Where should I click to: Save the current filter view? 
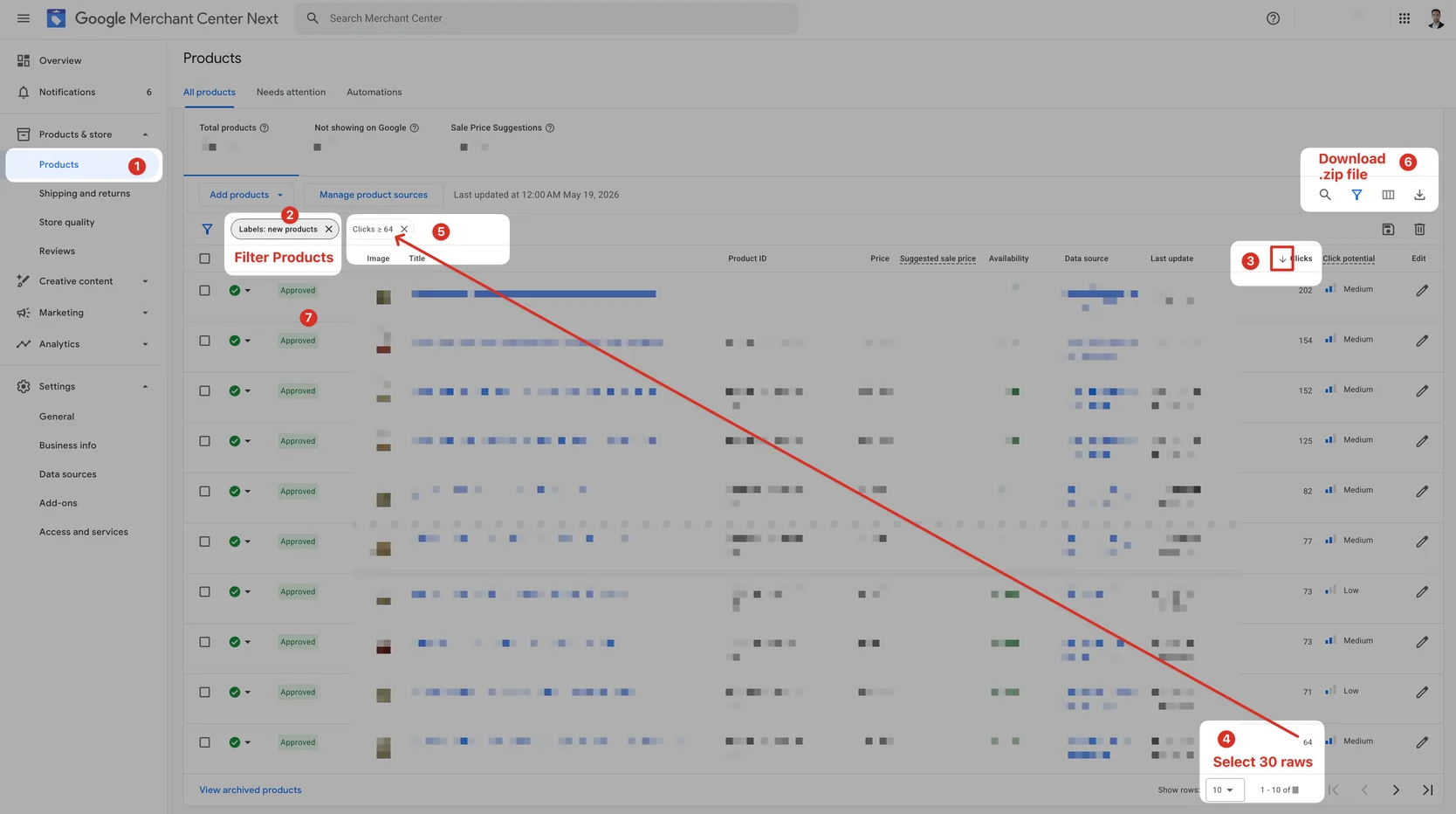tap(1388, 230)
